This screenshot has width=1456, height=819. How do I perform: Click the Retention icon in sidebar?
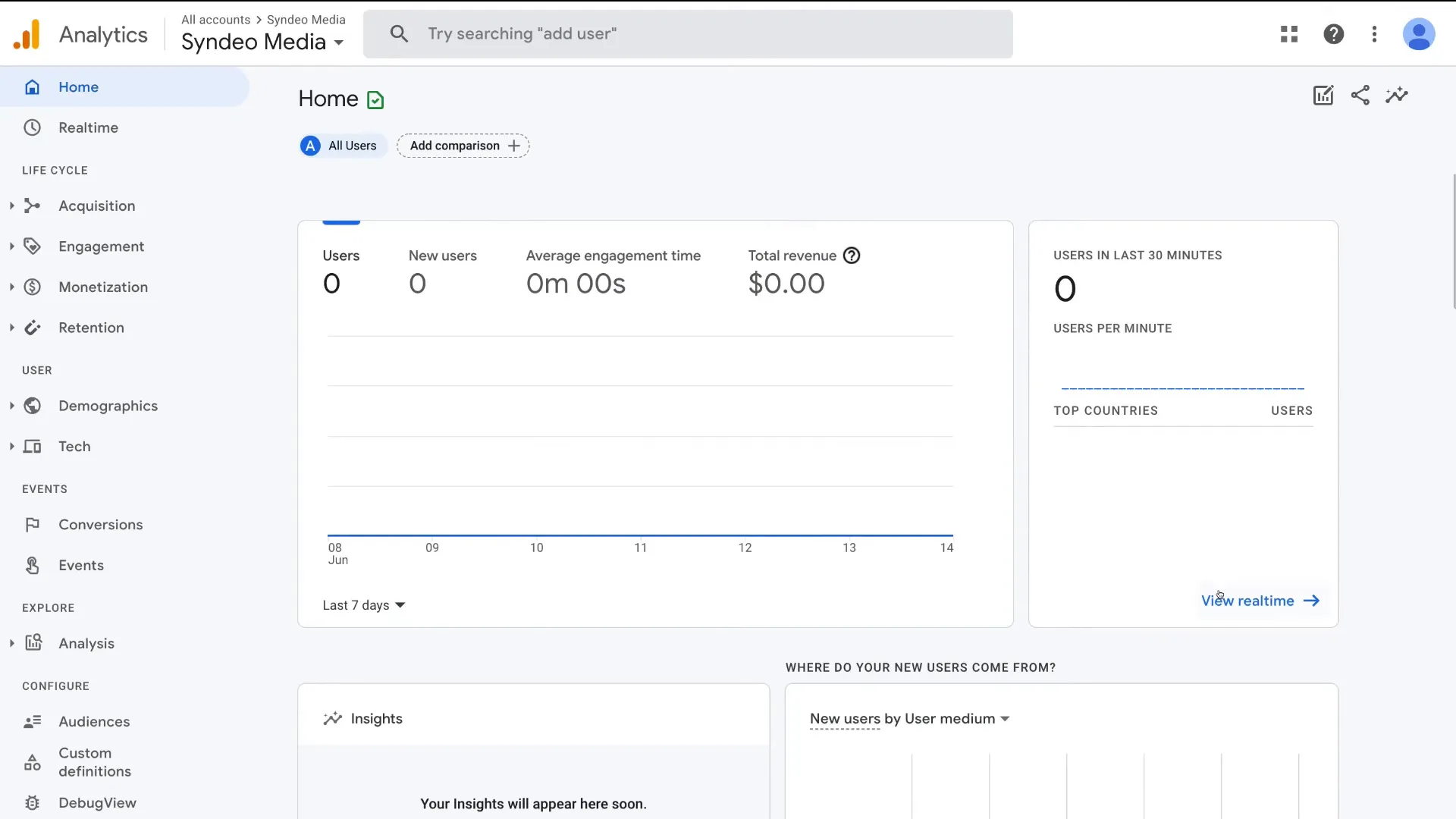[32, 328]
